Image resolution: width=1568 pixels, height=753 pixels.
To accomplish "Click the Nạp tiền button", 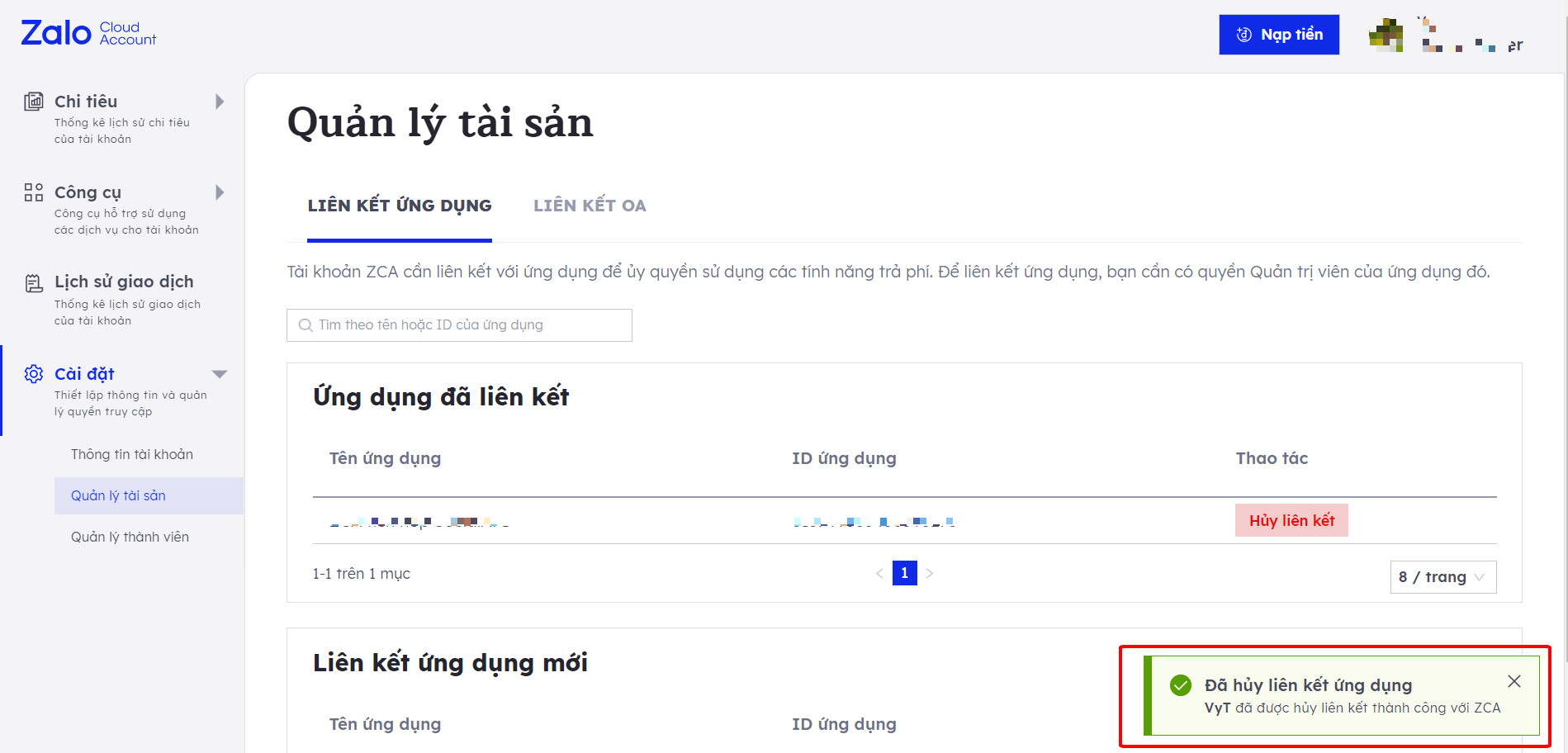I will pos(1279,35).
